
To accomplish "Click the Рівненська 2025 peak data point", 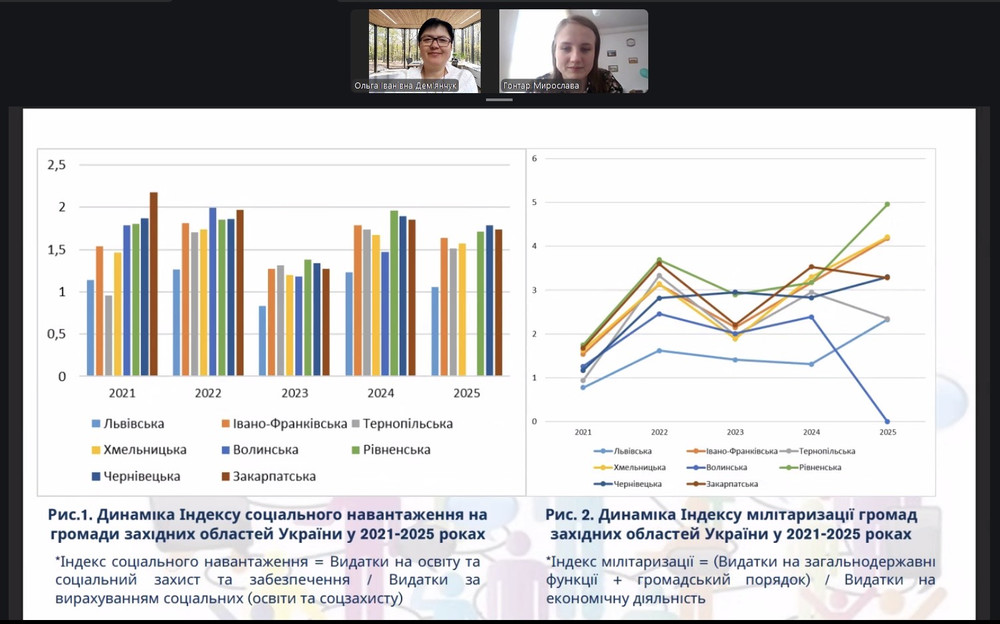I will (887, 204).
